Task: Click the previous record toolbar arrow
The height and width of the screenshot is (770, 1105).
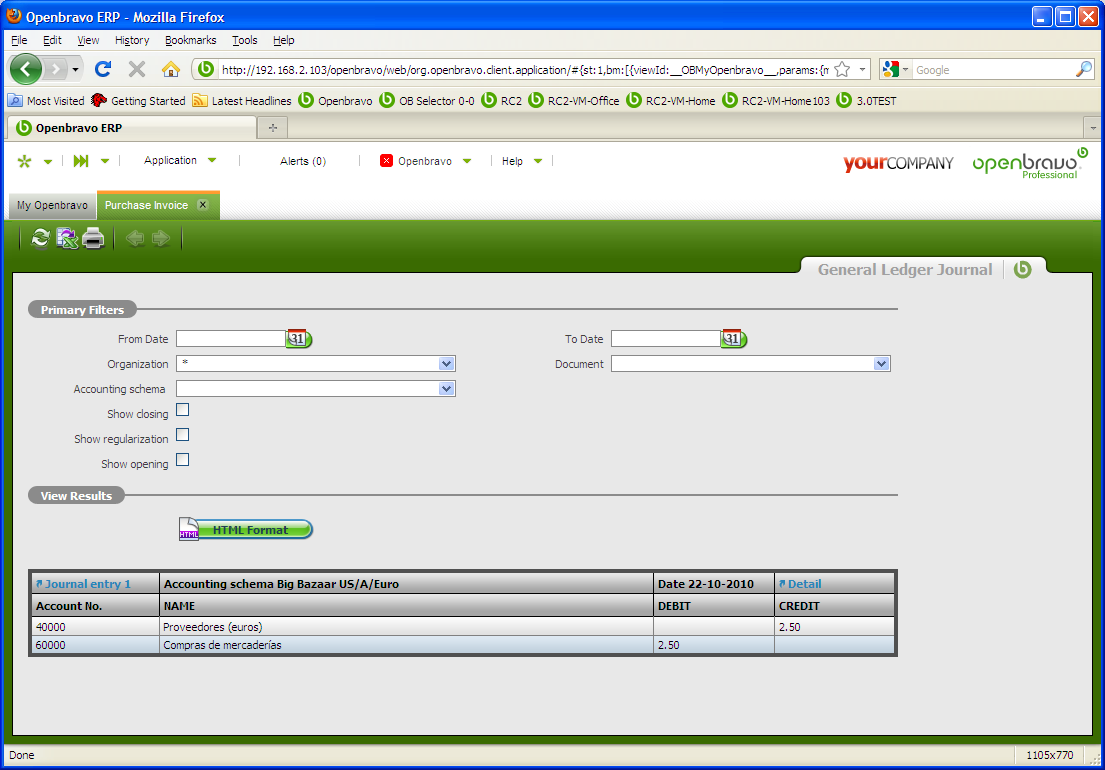Action: [x=135, y=239]
